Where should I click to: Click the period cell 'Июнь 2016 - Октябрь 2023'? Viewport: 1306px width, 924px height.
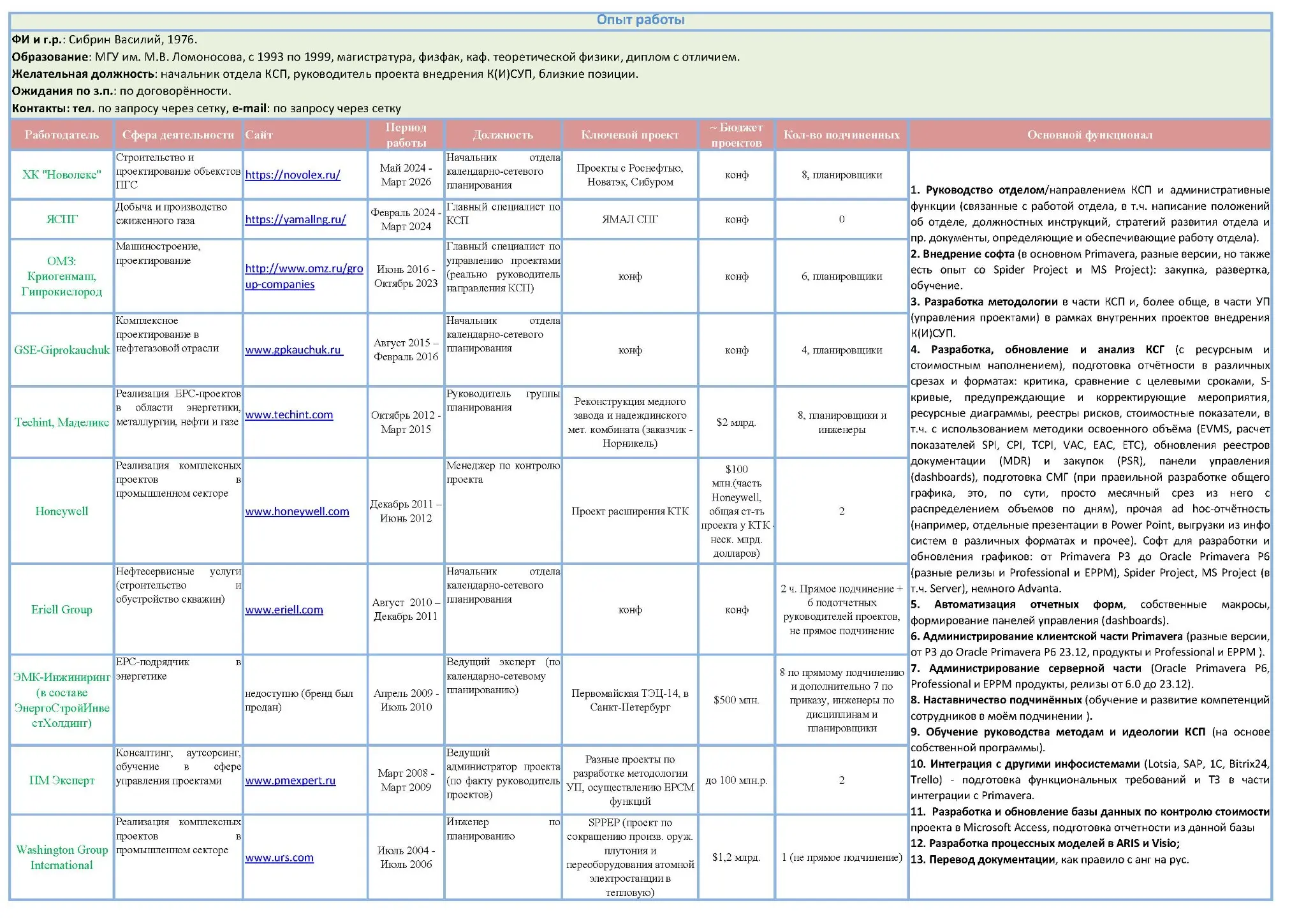point(406,276)
